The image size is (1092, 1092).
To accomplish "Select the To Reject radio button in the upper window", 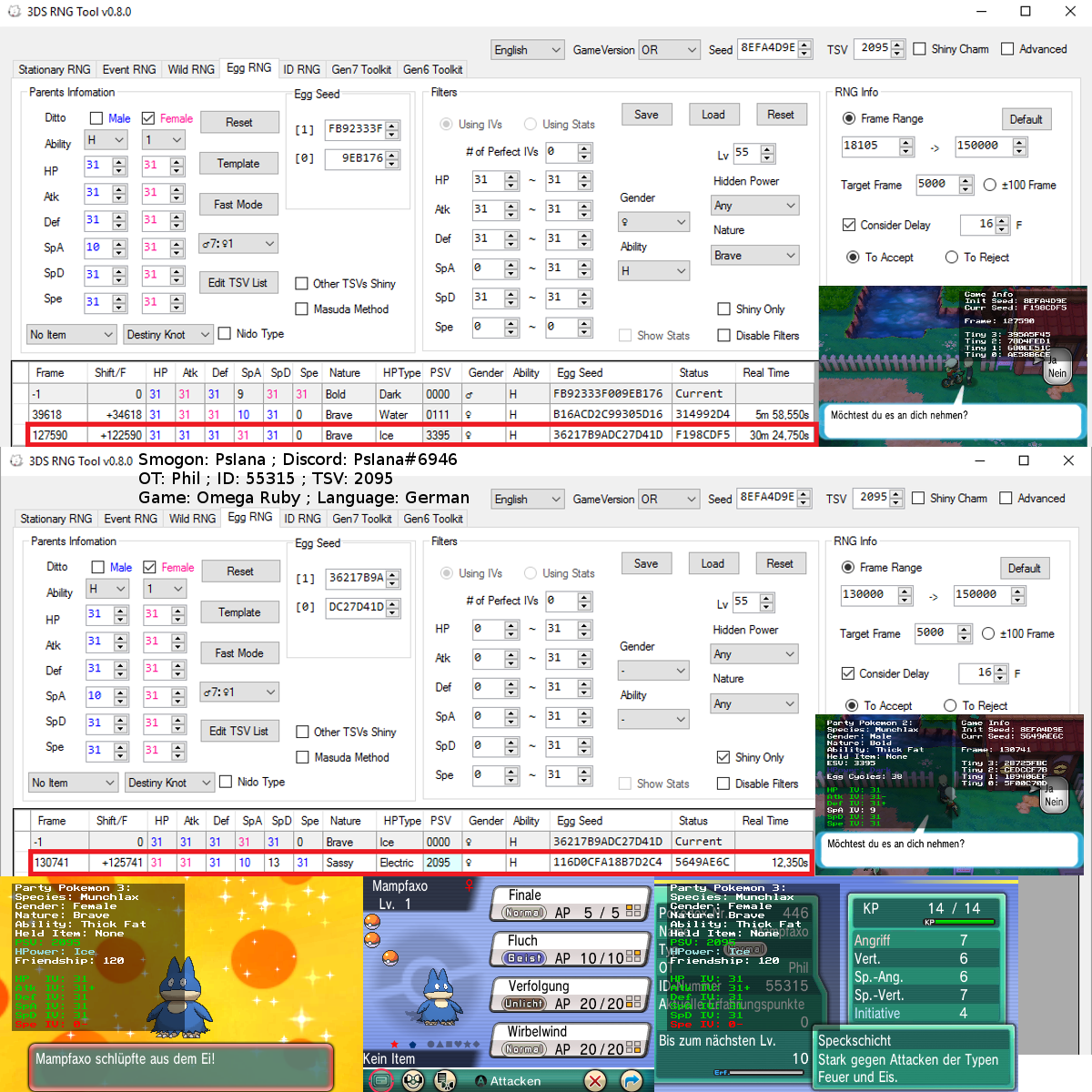I will [x=952, y=258].
